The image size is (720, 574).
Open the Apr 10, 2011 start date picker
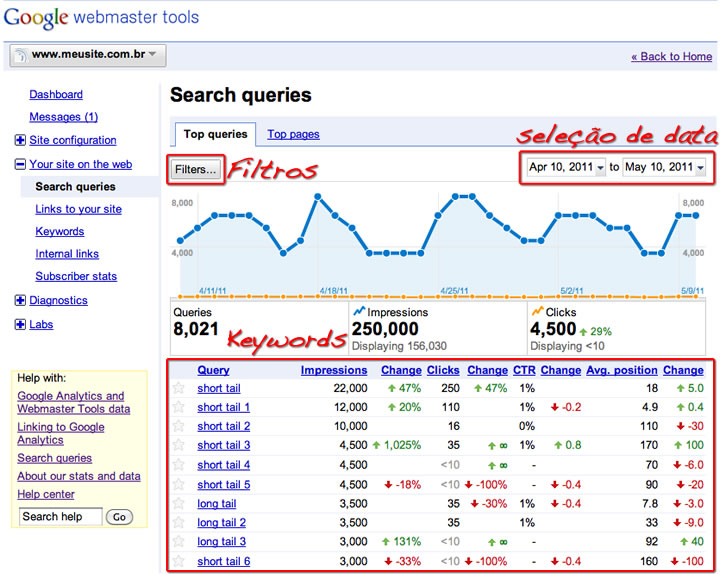coord(567,167)
